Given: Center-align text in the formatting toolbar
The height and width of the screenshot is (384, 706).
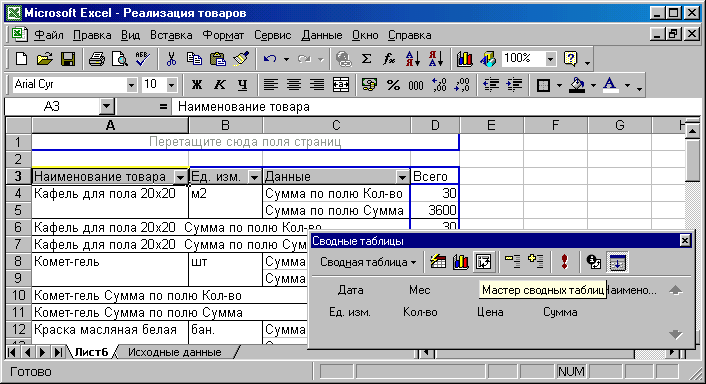Looking at the screenshot, I should click(x=294, y=85).
